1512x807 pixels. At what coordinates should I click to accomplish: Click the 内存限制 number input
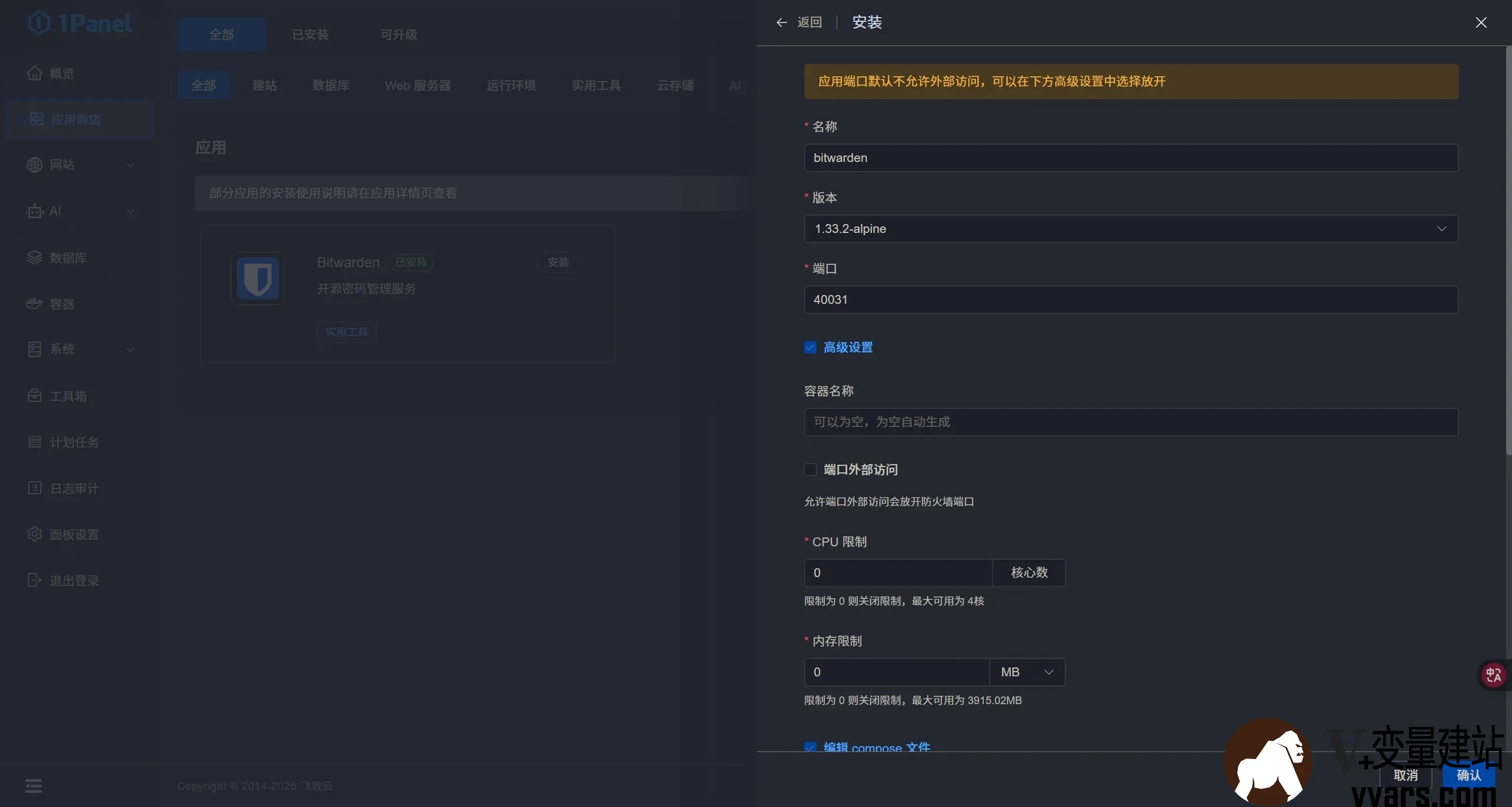click(x=897, y=672)
